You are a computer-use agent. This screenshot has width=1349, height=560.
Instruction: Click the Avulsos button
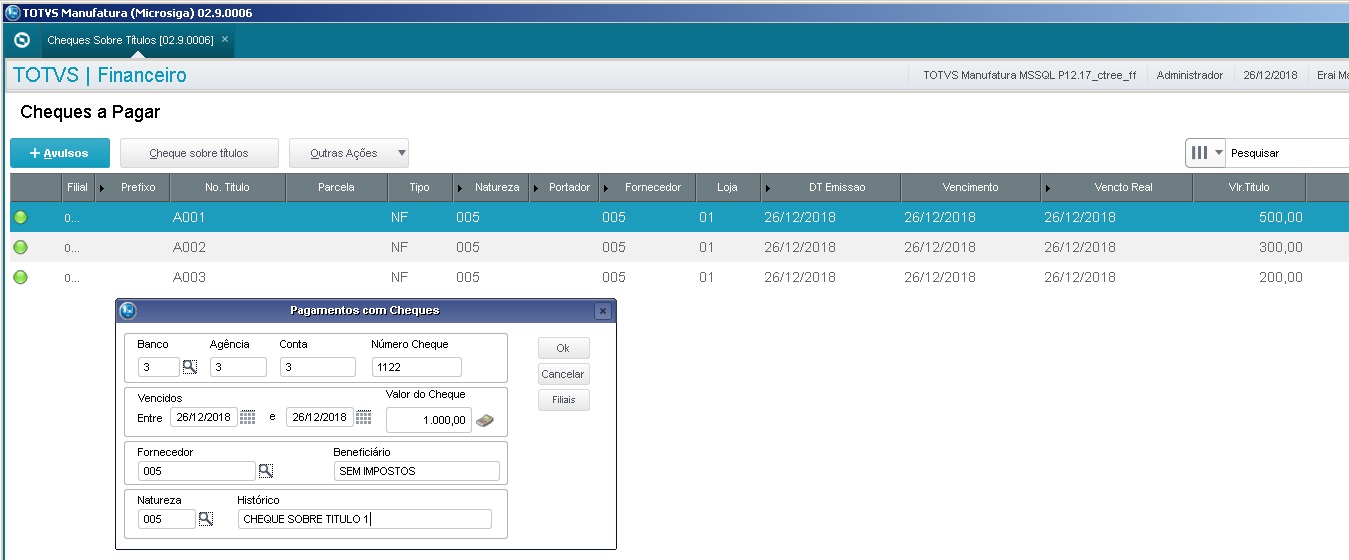(x=60, y=153)
